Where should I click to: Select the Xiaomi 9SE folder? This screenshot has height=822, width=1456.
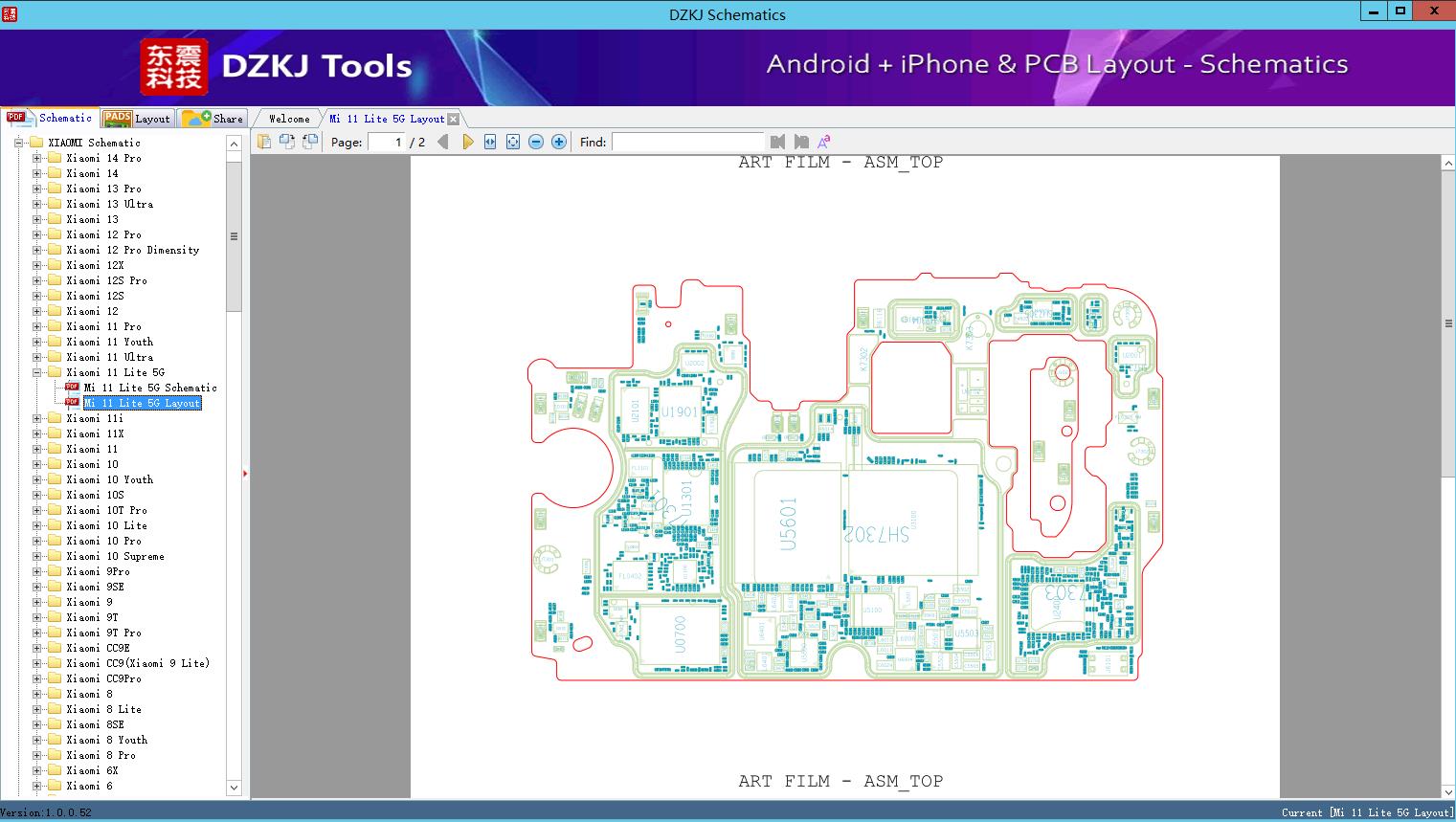coord(96,587)
